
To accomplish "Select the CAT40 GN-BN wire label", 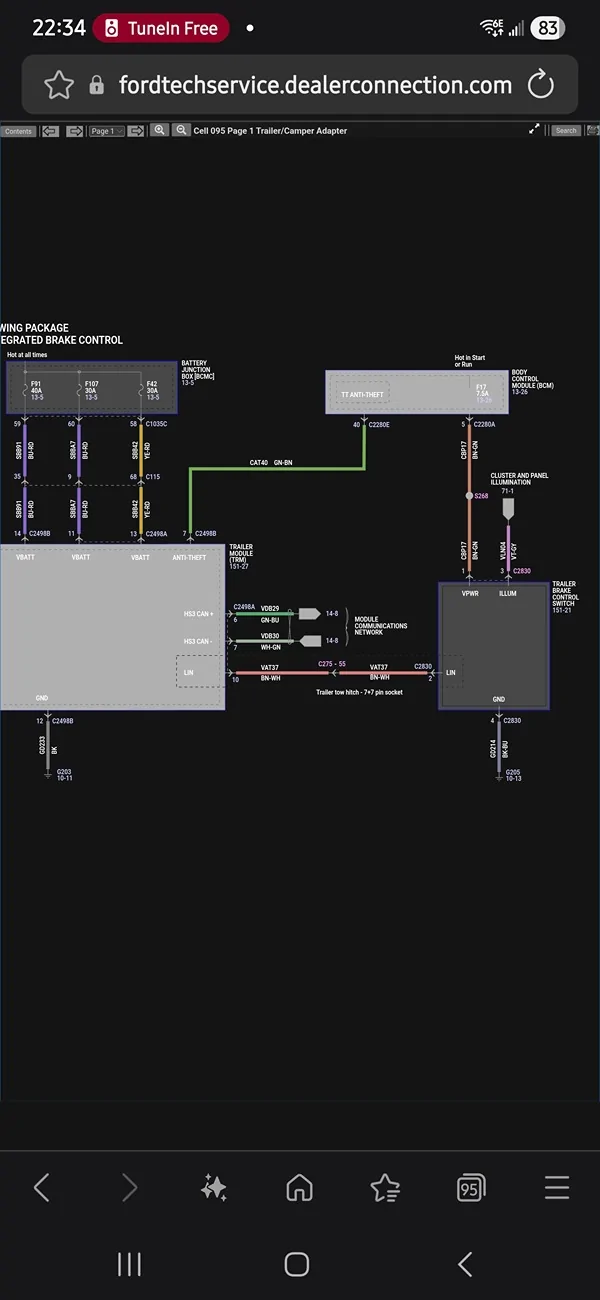I will click(271, 463).
